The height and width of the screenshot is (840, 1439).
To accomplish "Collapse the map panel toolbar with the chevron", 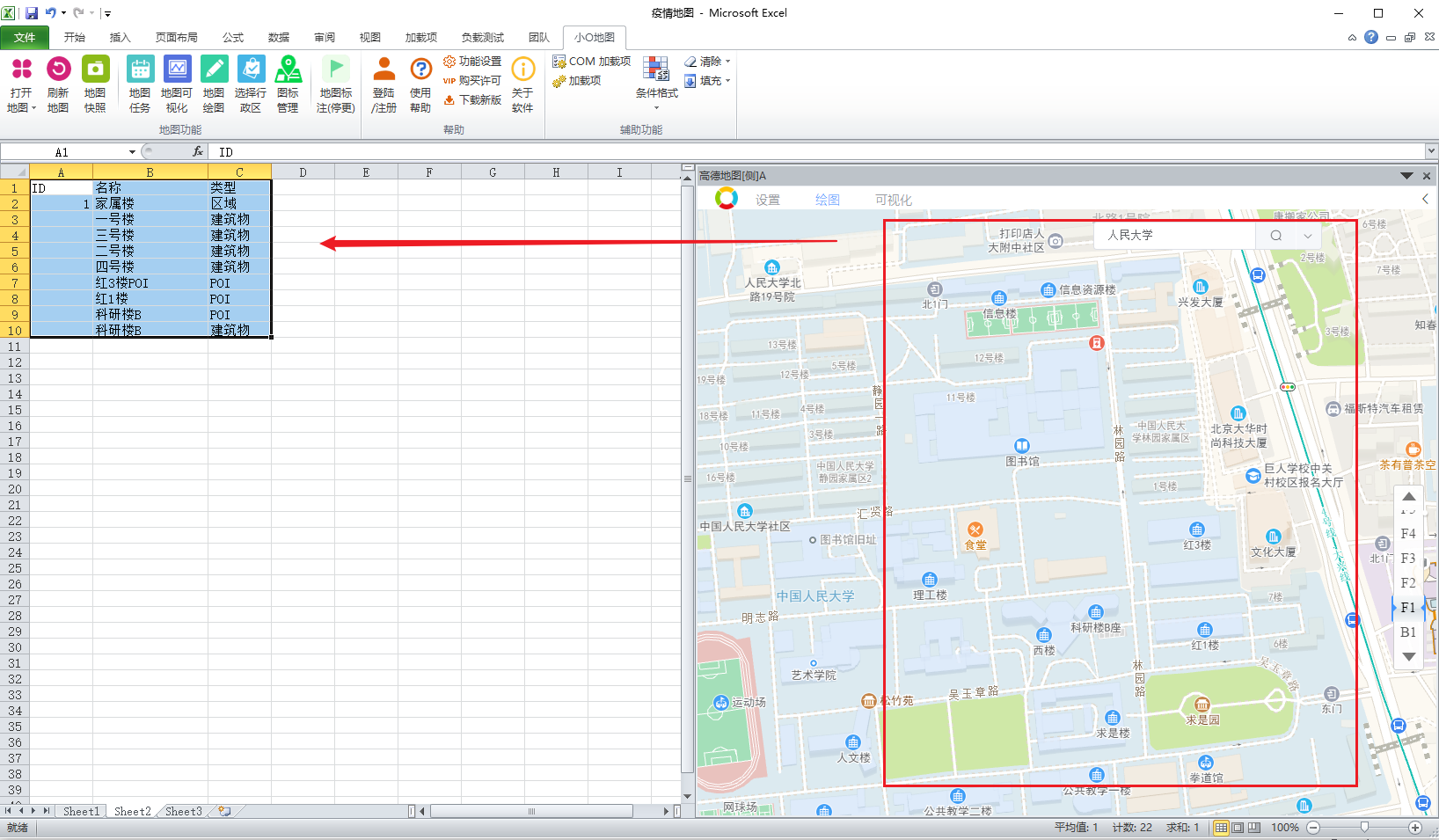I will pyautogui.click(x=1426, y=199).
